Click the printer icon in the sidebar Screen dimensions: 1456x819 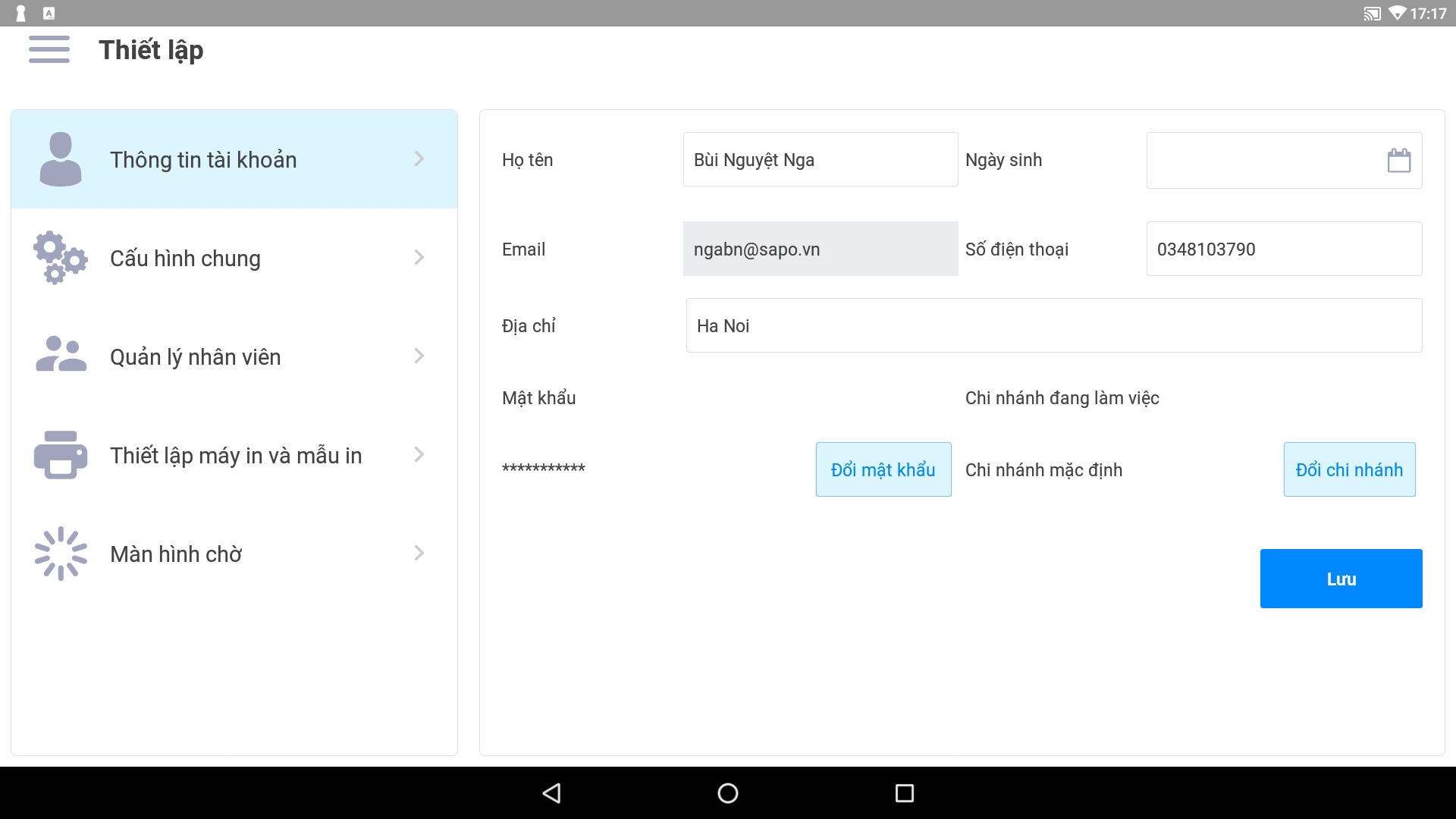(61, 455)
